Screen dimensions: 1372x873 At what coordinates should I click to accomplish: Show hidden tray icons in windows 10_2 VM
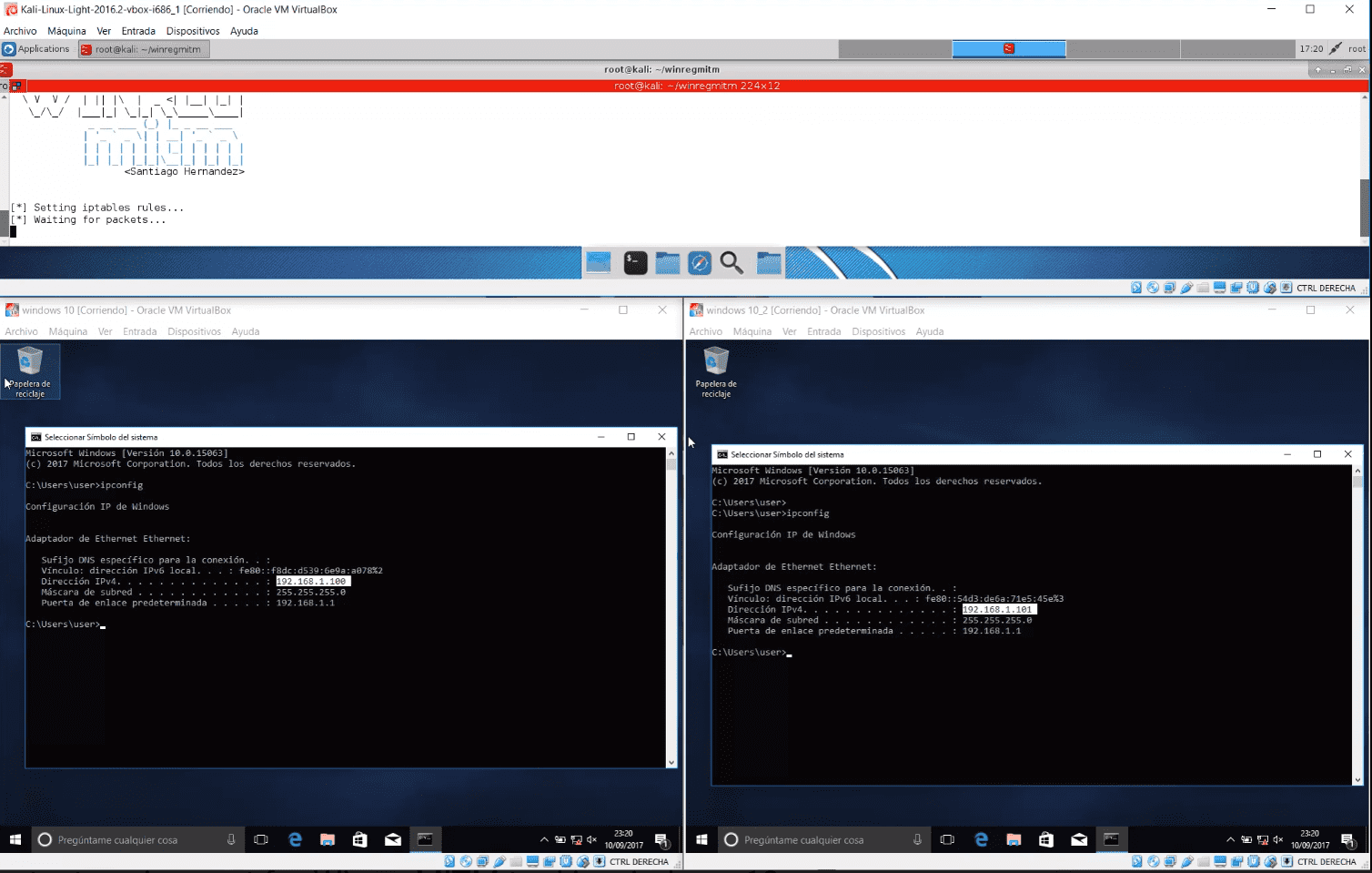[1230, 839]
